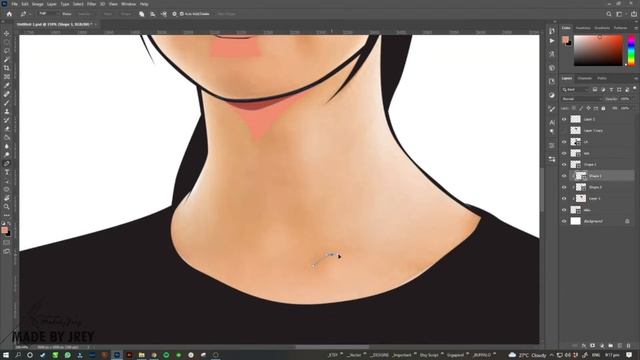The height and width of the screenshot is (360, 640).
Task: Hide the Background layer
Action: click(564, 221)
